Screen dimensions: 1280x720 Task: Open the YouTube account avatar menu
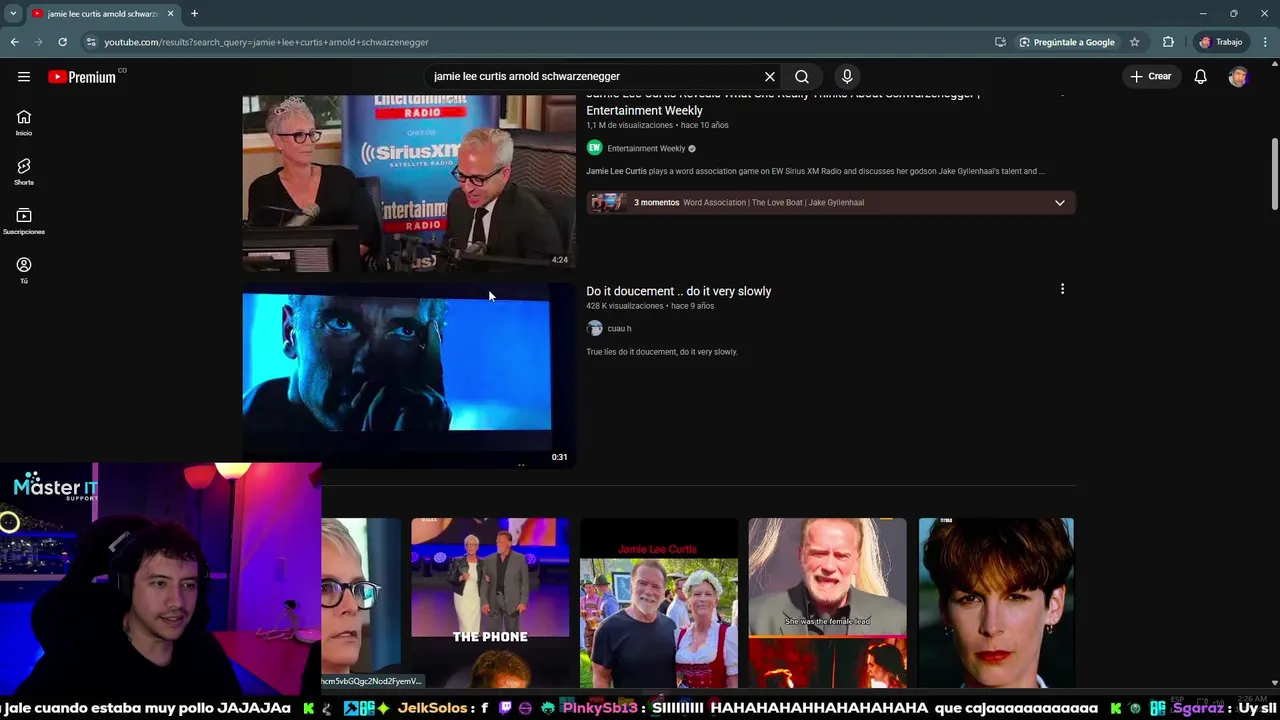click(1238, 76)
